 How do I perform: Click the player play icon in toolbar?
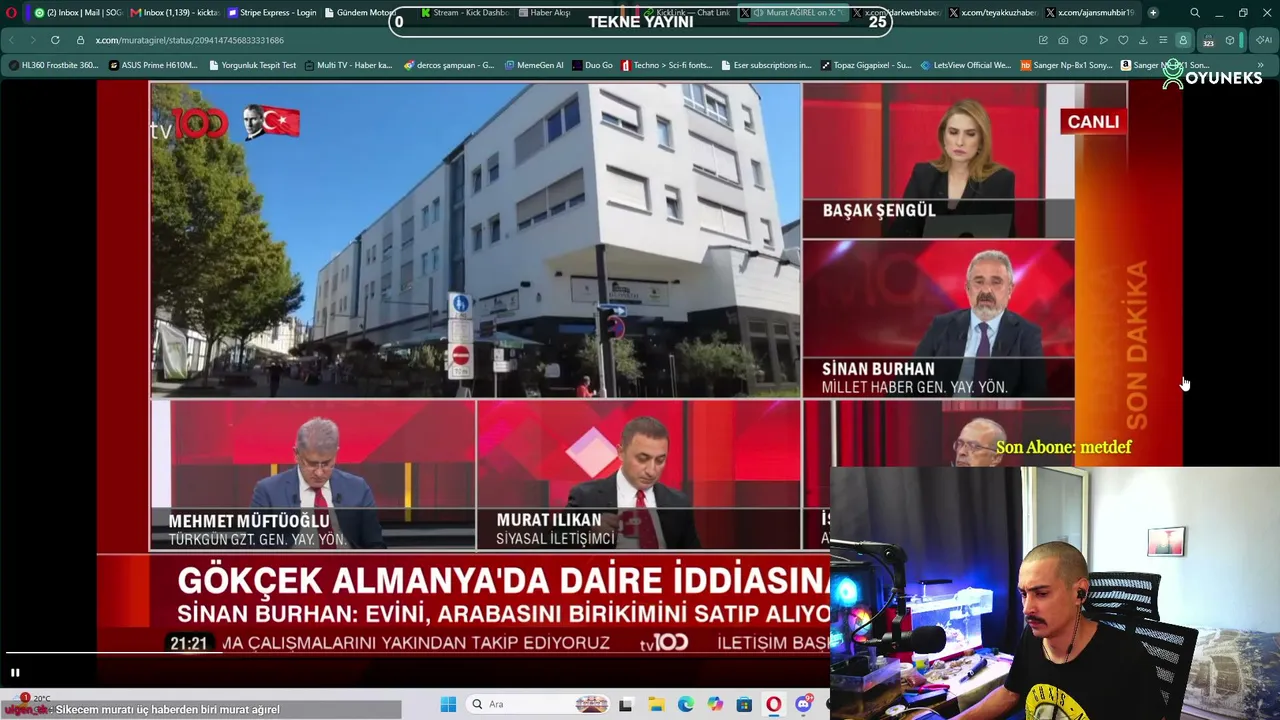point(1103,40)
